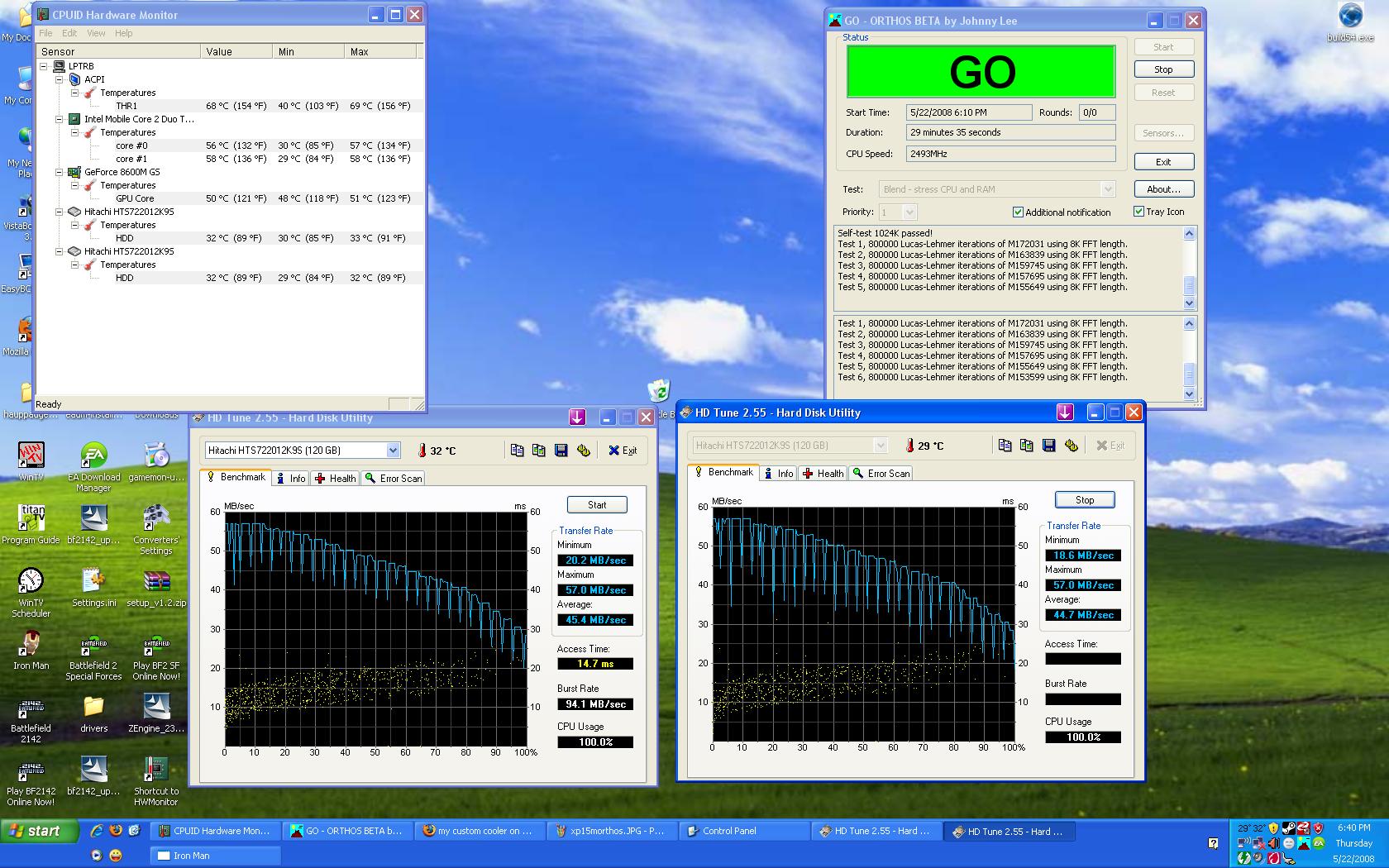Click the Sensor column header
Image resolution: width=1389 pixels, height=868 pixels.
[x=119, y=51]
